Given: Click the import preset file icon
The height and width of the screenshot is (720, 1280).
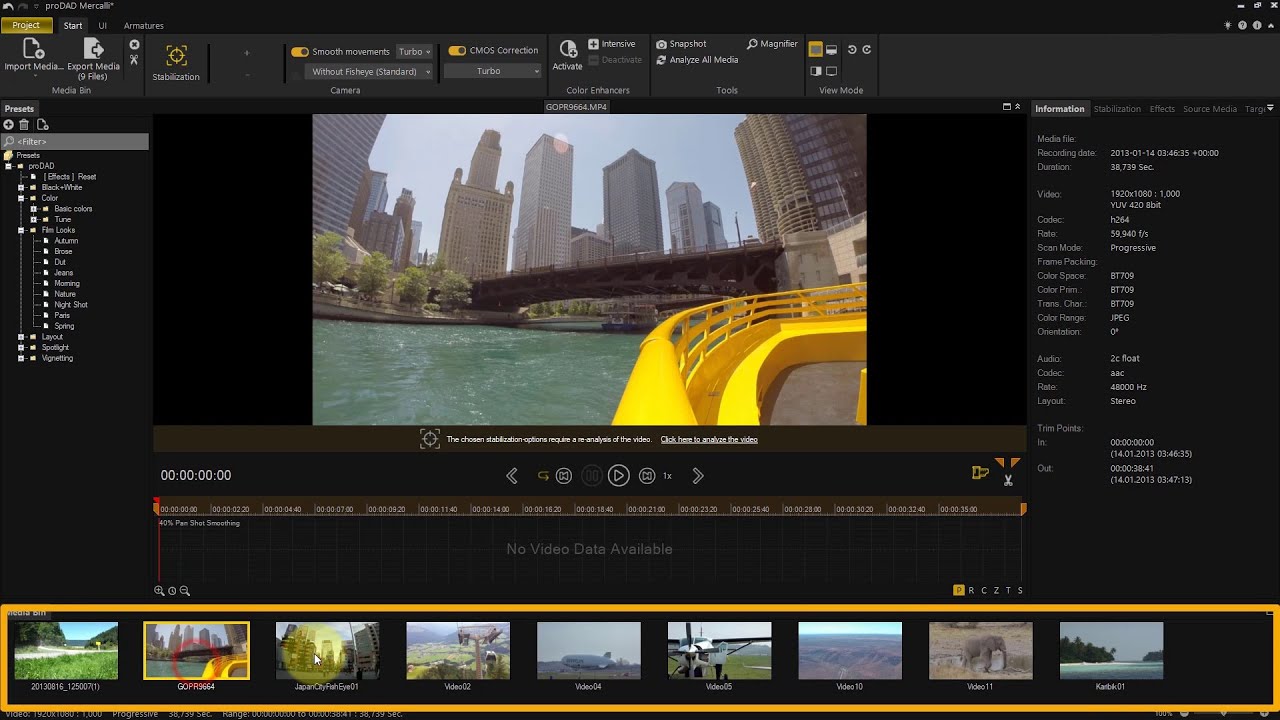Looking at the screenshot, I should (x=42, y=125).
